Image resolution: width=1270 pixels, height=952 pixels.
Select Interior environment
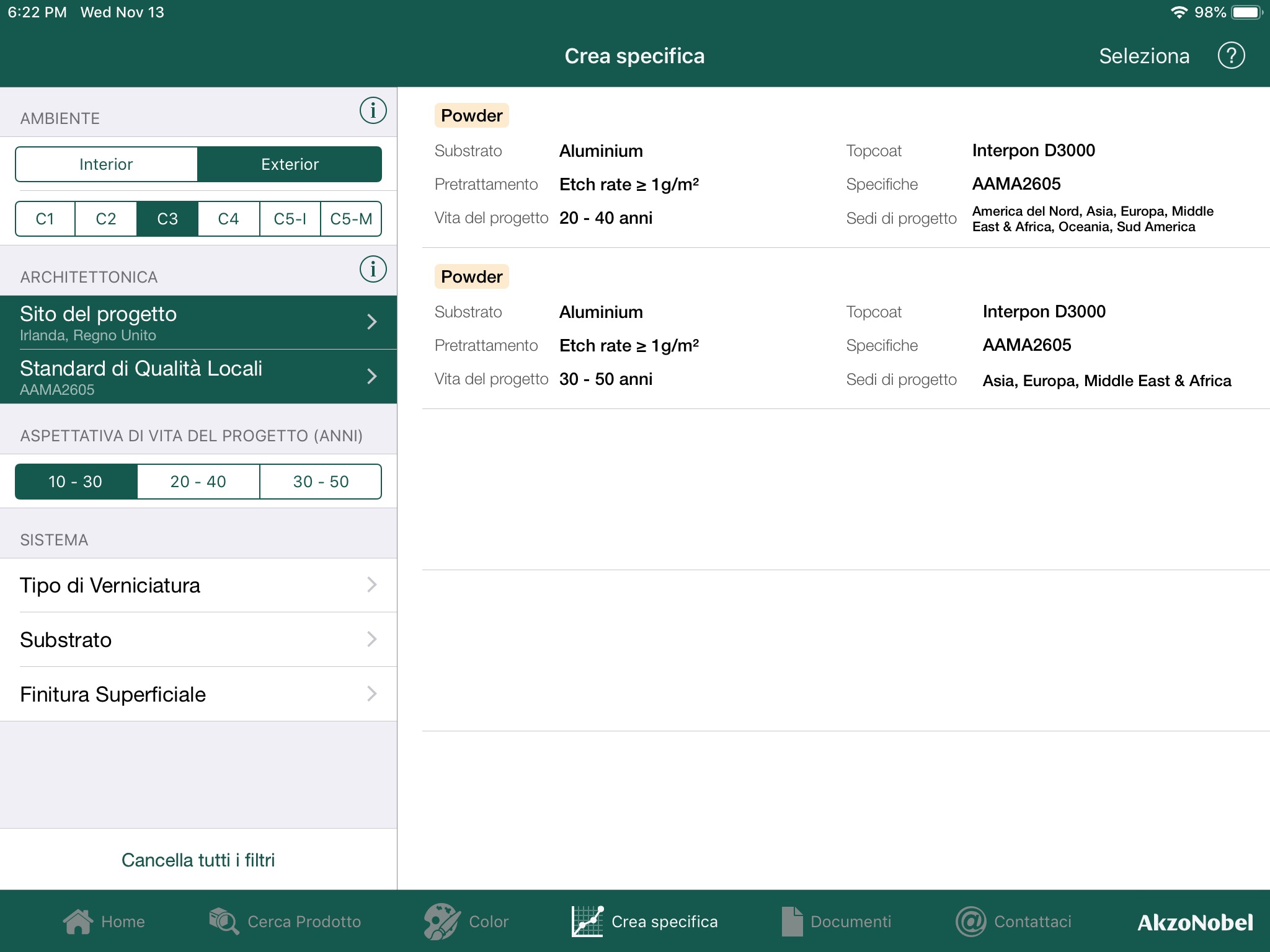click(x=106, y=164)
